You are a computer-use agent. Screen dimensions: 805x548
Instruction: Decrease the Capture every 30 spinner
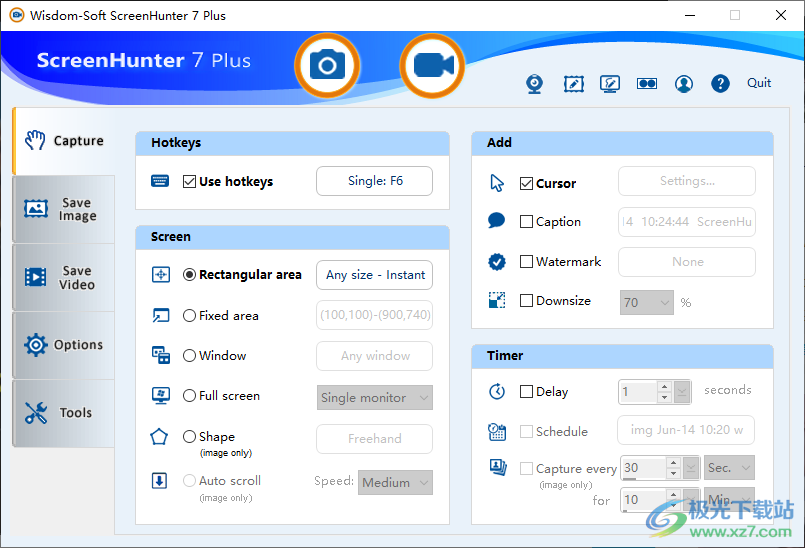[674, 473]
